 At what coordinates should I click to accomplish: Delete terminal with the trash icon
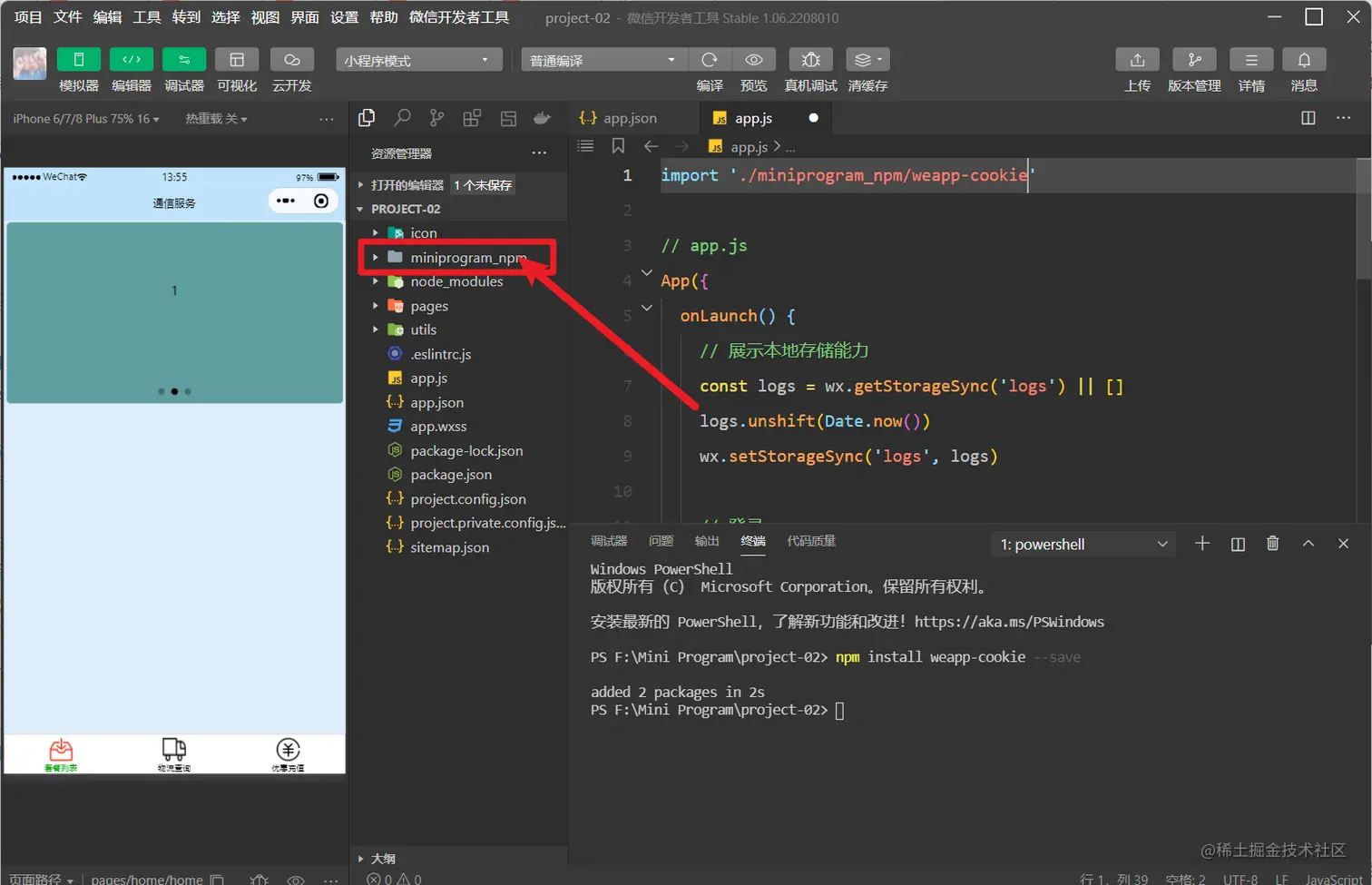click(x=1272, y=544)
